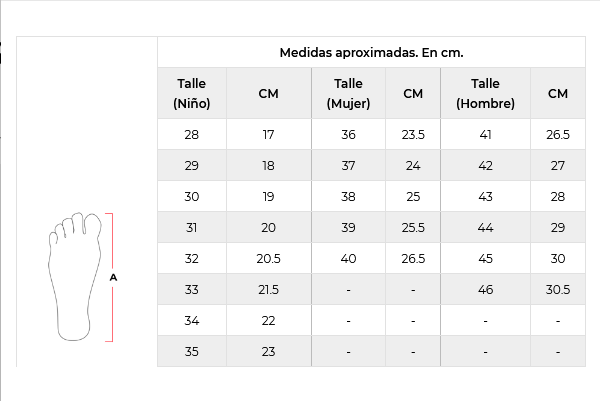
Task: Click child size 30 cell
Action: tap(192, 196)
